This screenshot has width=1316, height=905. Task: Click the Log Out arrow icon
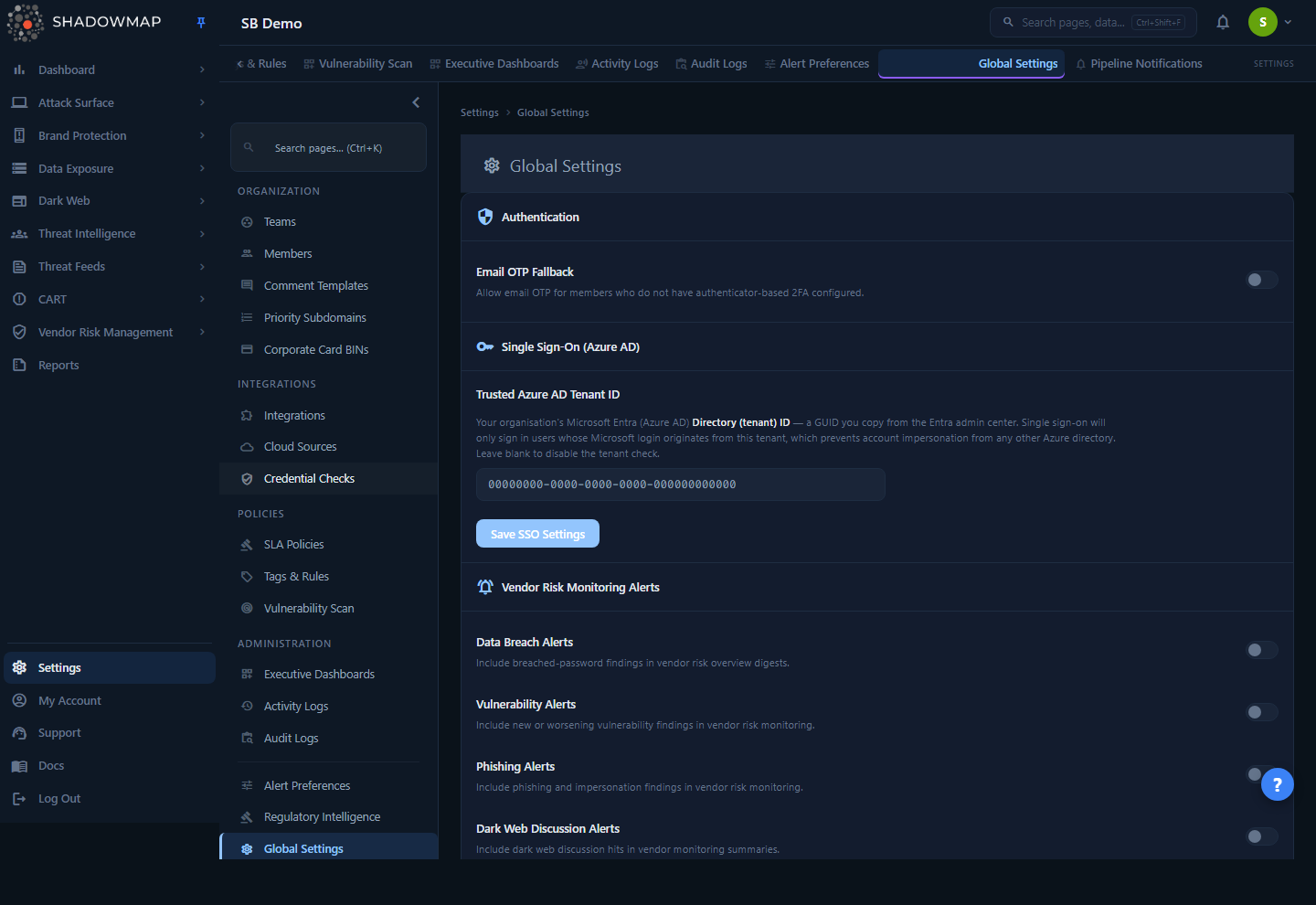point(19,799)
